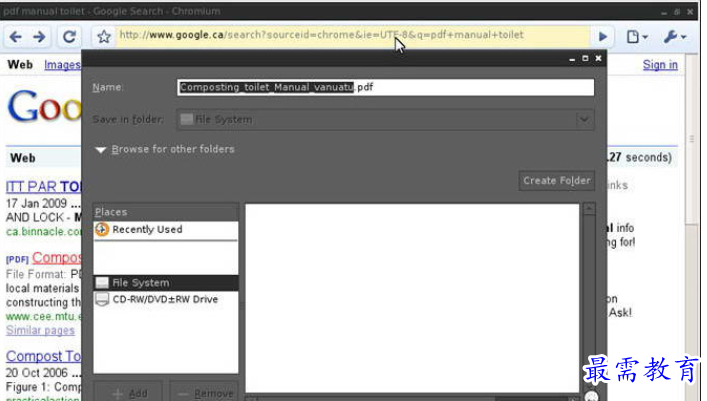
Task: Open the ITT PAR search result
Action: [43, 187]
